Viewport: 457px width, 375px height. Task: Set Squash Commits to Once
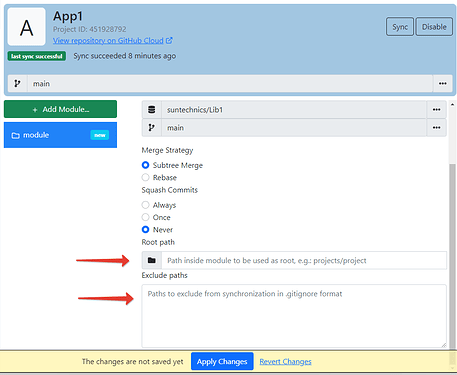145,217
